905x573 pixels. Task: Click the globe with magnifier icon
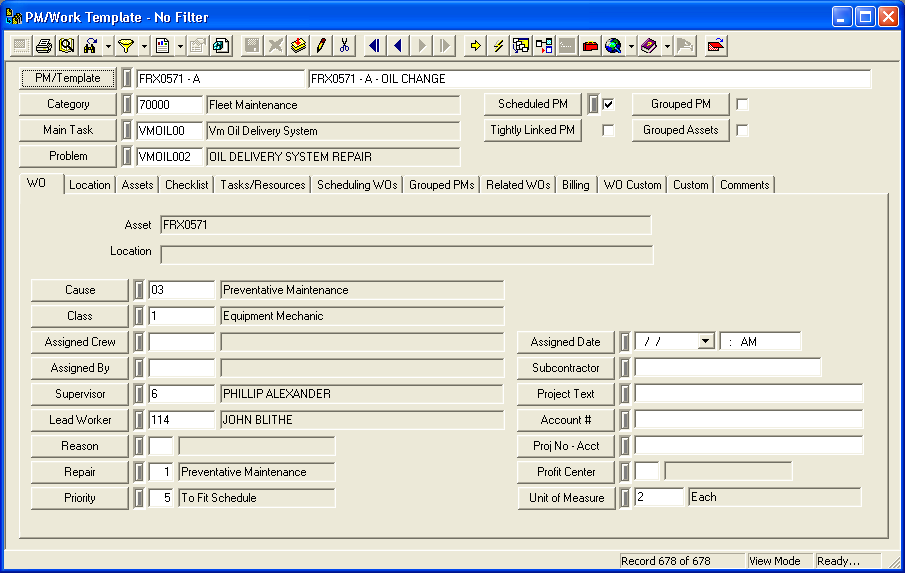pos(613,46)
